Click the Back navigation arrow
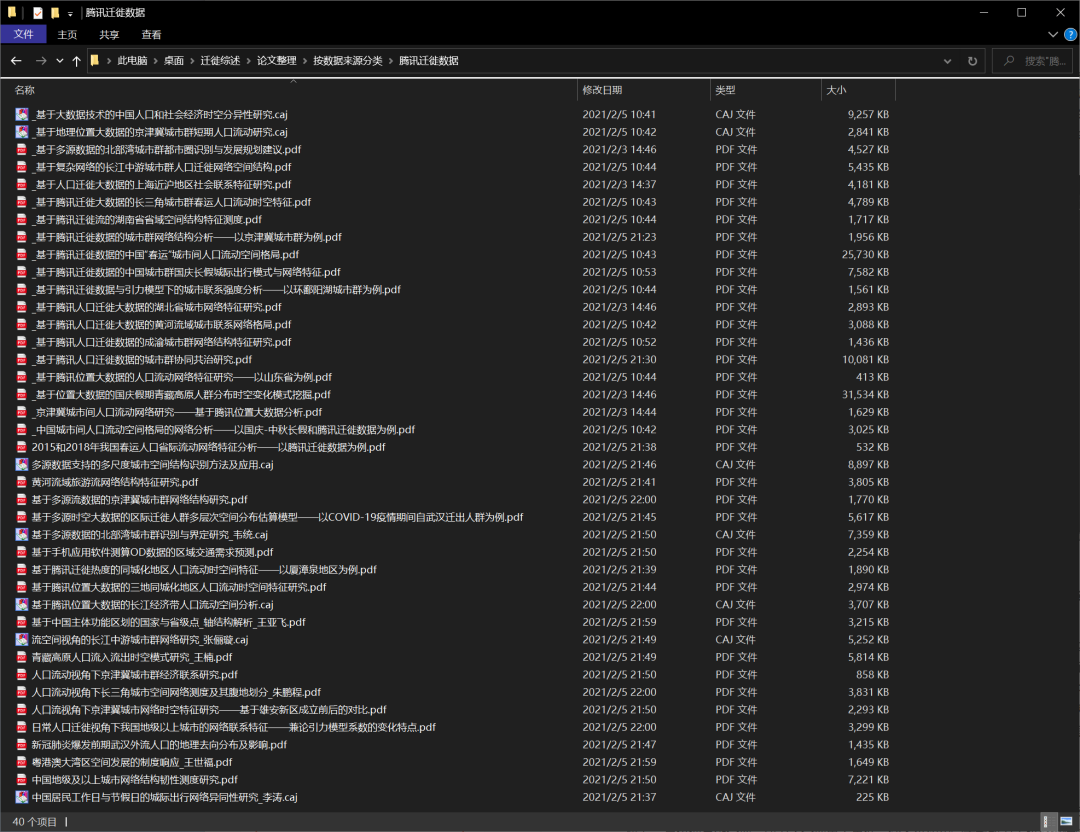The image size is (1080, 832). click(x=16, y=61)
